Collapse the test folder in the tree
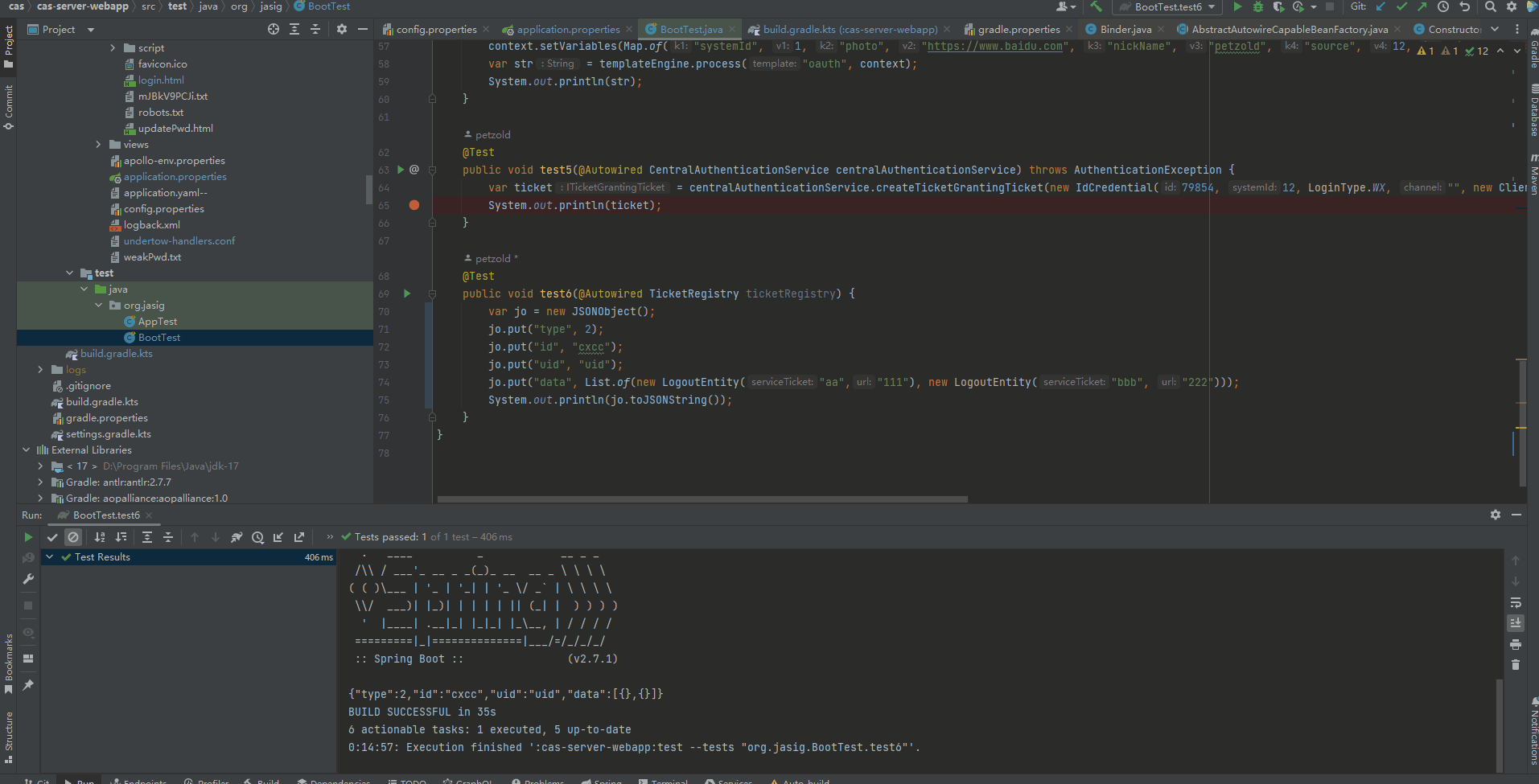The image size is (1539, 784). pyautogui.click(x=69, y=273)
